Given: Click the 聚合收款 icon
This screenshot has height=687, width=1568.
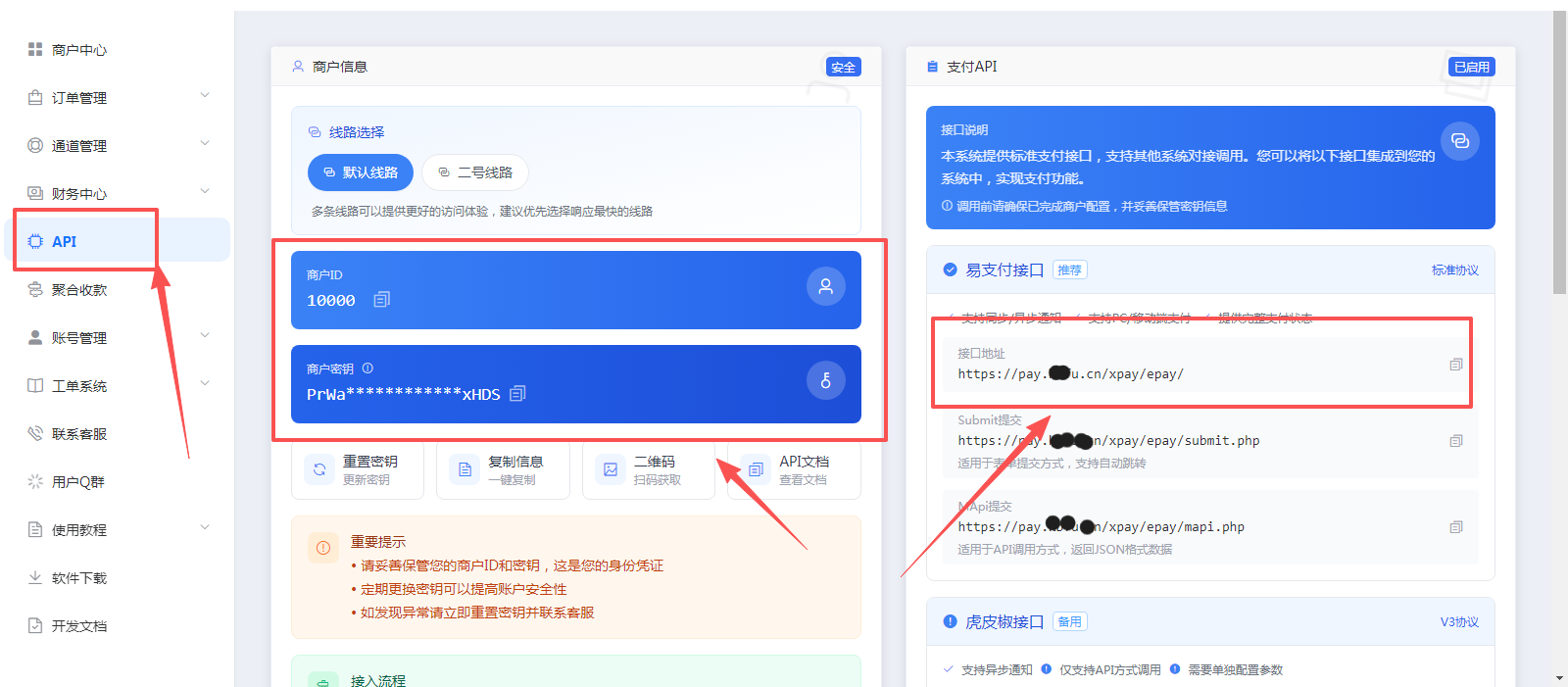Looking at the screenshot, I should tap(35, 289).
